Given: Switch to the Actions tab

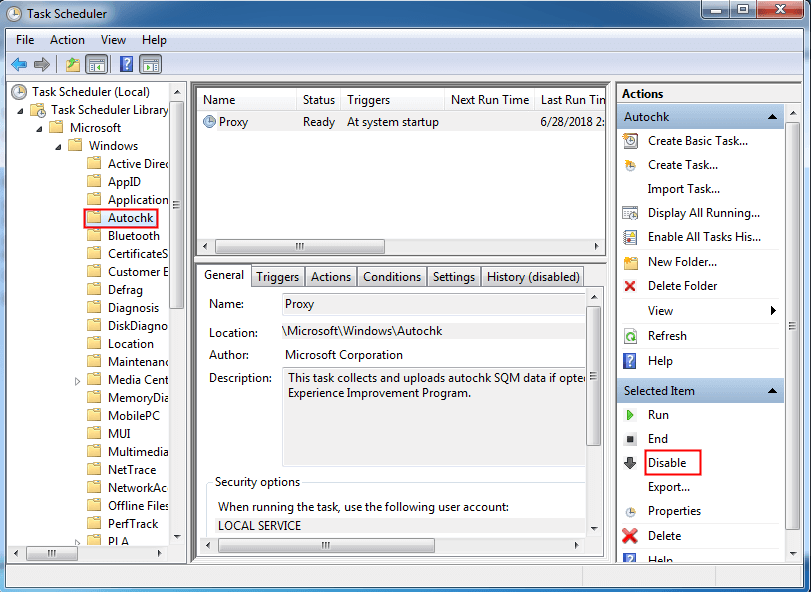Looking at the screenshot, I should (x=331, y=277).
